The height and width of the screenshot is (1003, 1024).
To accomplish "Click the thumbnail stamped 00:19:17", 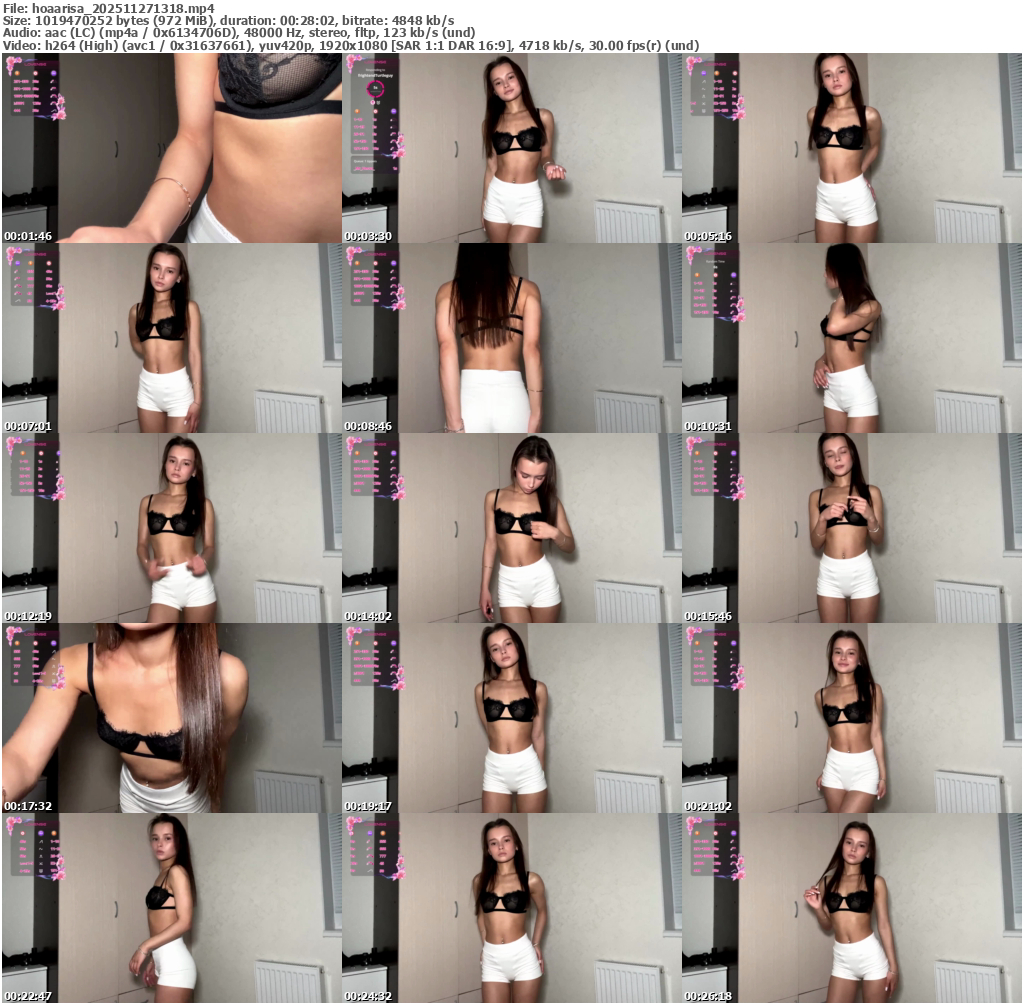I will point(511,718).
